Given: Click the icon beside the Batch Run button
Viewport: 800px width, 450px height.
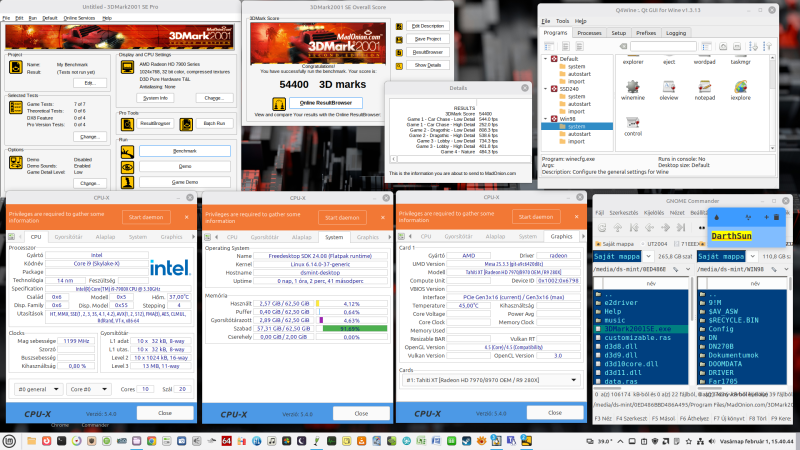Looking at the screenshot, I should tap(186, 123).
